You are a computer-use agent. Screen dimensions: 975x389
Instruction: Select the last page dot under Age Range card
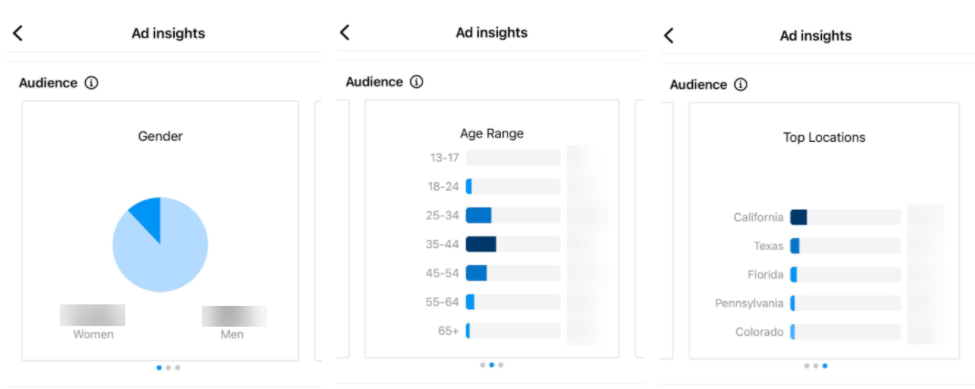click(x=501, y=365)
